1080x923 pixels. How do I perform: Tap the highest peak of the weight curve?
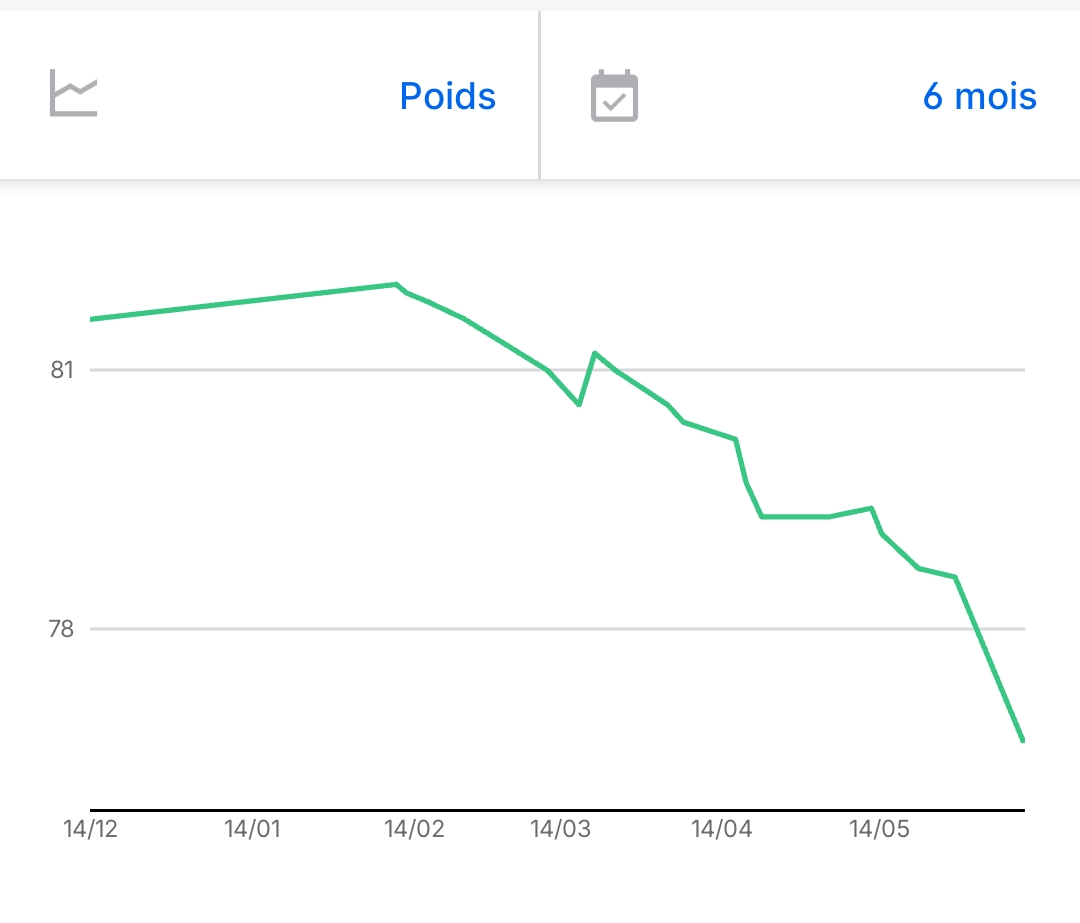click(x=395, y=284)
